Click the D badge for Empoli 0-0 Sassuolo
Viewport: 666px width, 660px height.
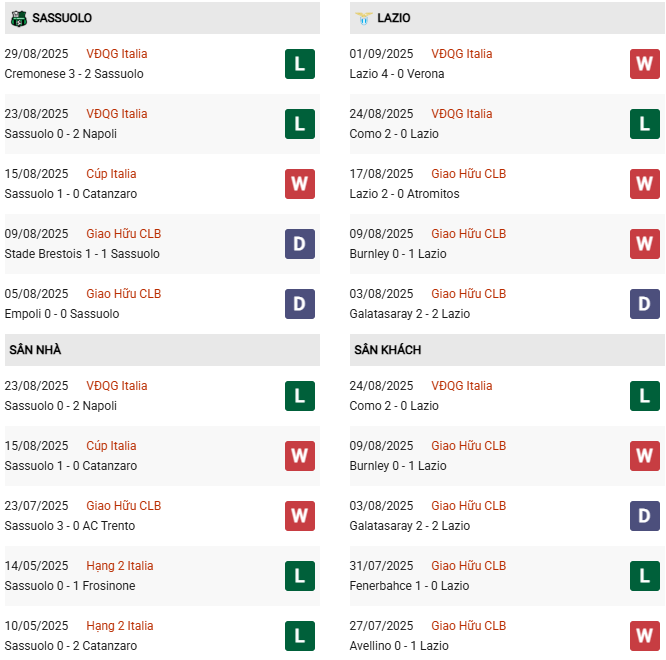click(300, 304)
